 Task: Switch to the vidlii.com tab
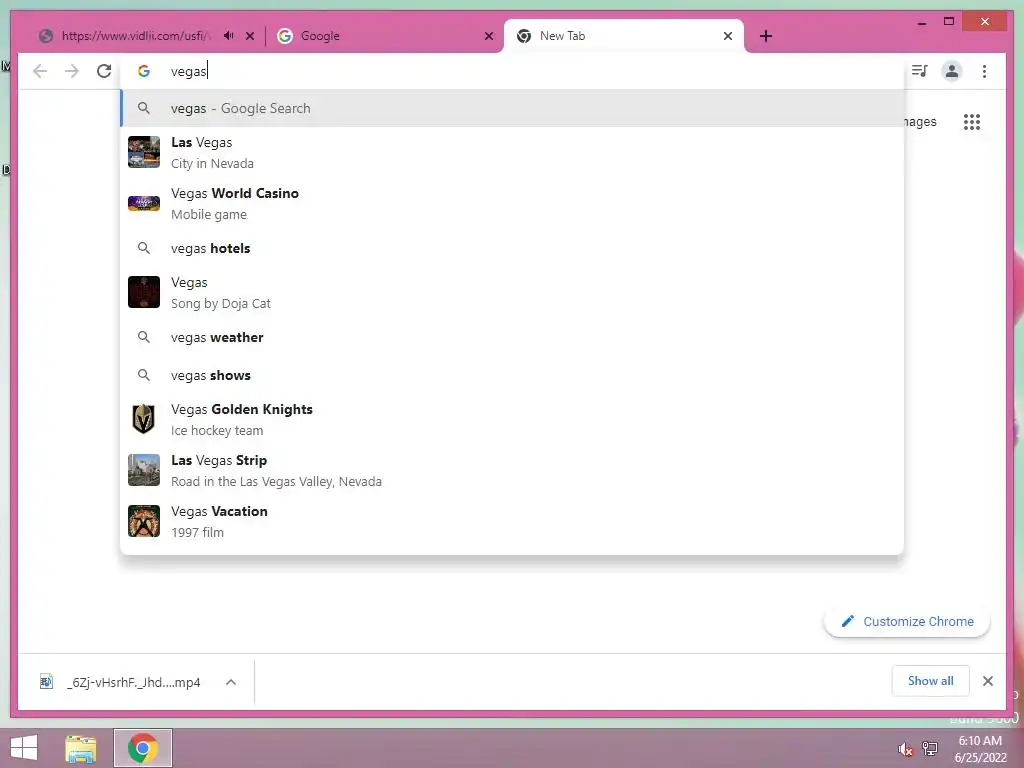click(x=136, y=36)
